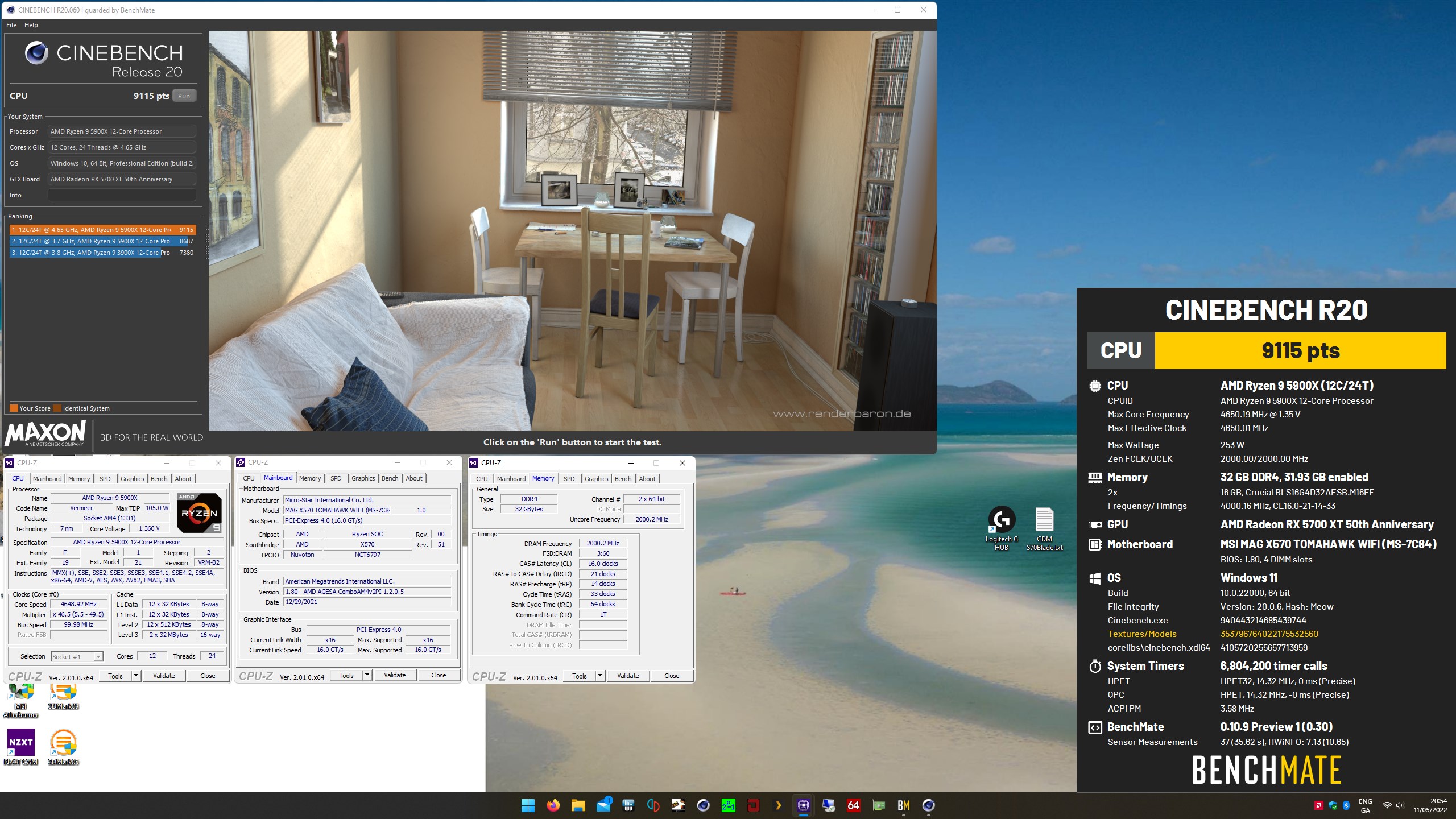
Task: Expand Tools dropdown arrow in right CPU-Z window
Action: 600,676
